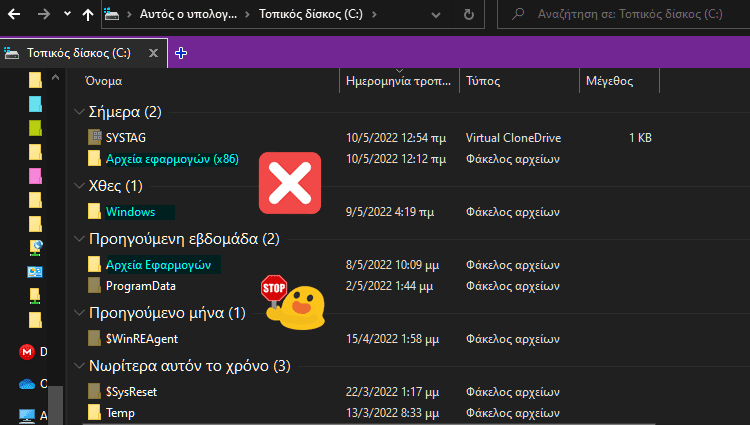Collapse the 'Προηγούμενο μήνα (1)' group

click(x=79, y=313)
